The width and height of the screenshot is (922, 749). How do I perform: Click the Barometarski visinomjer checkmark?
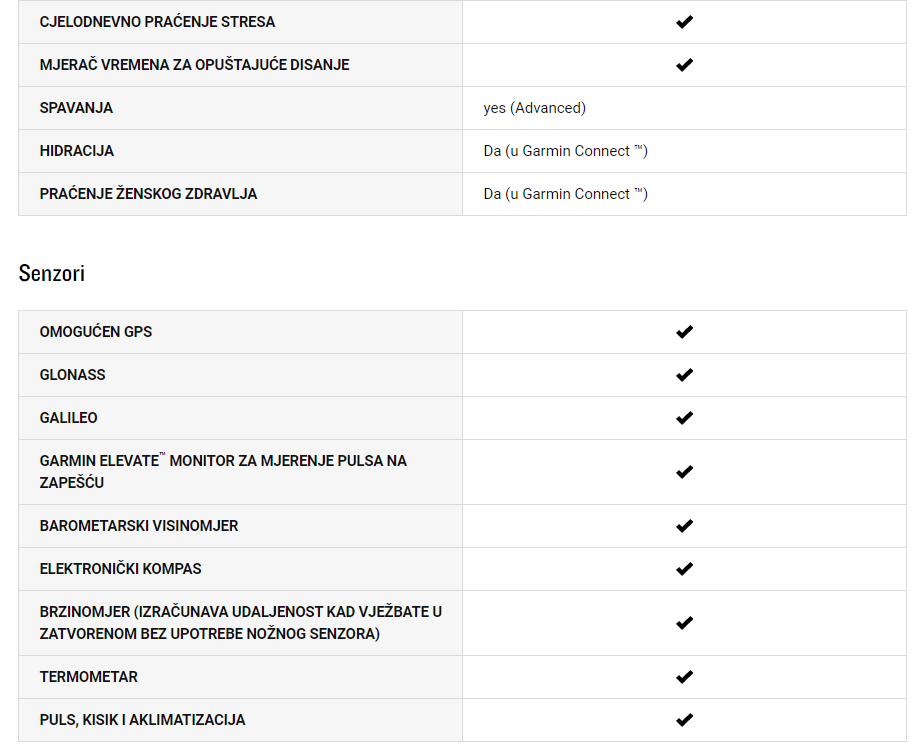(684, 526)
